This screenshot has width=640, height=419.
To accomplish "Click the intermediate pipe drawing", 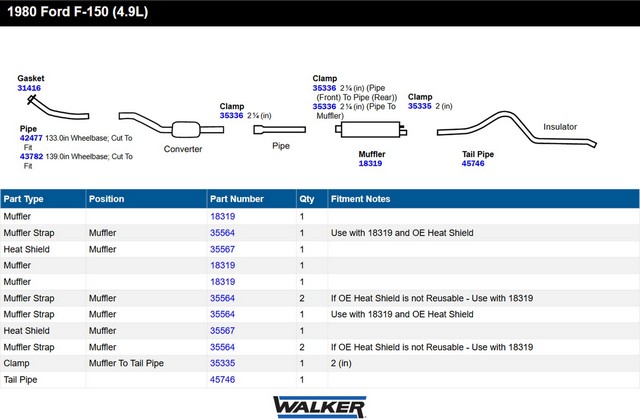I will (x=280, y=130).
